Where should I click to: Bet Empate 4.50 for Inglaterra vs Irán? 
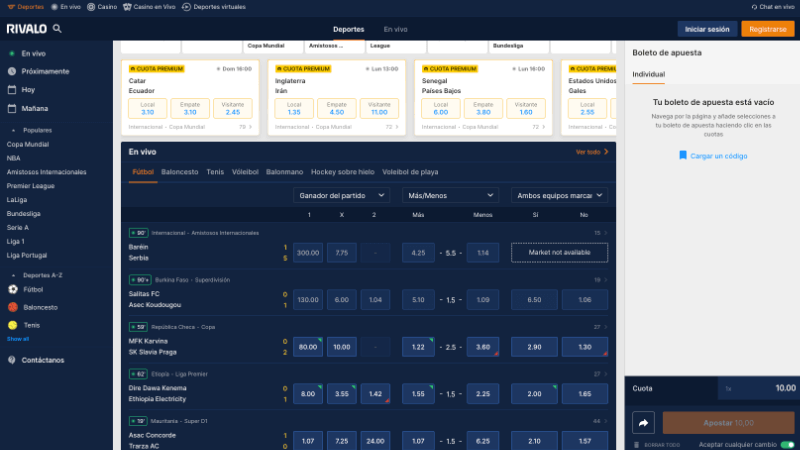(x=337, y=108)
